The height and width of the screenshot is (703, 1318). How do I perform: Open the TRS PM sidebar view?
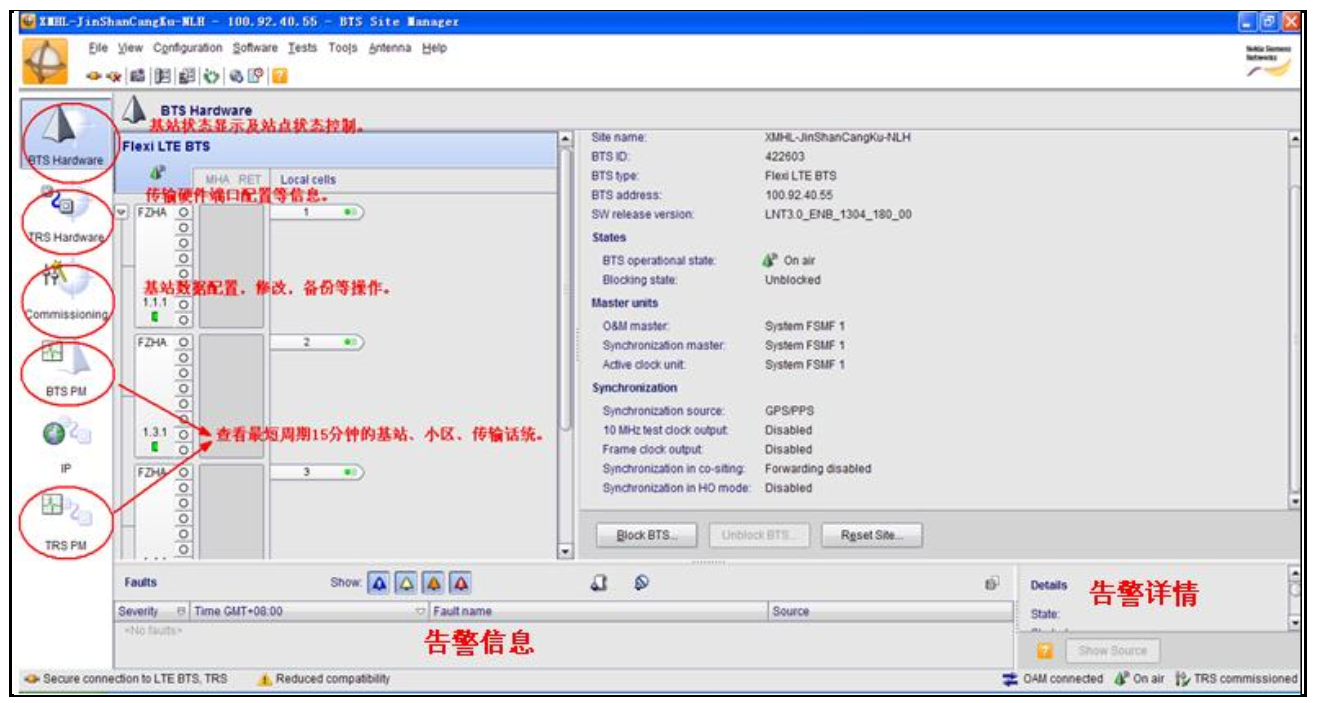66,521
